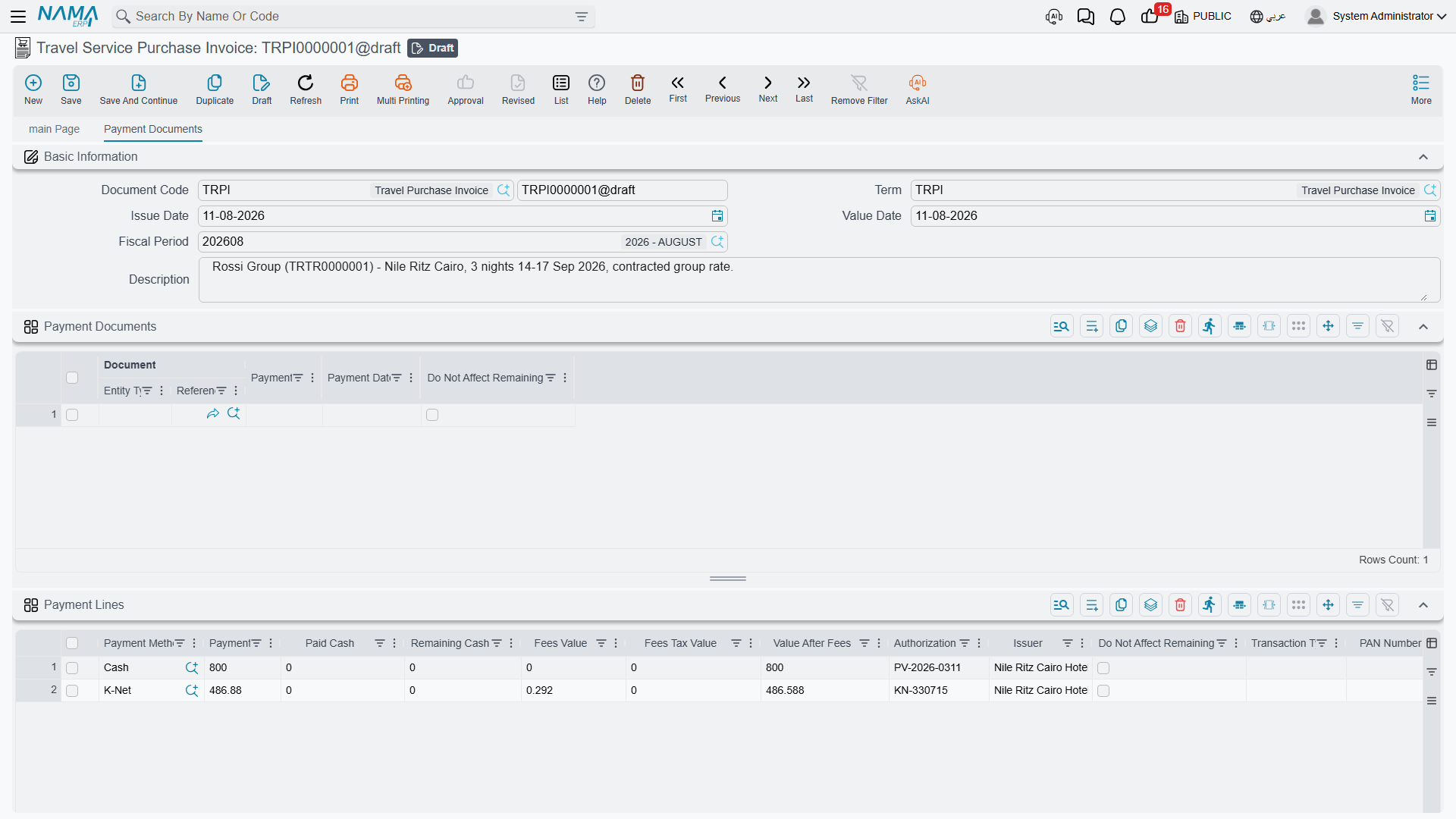Image resolution: width=1456 pixels, height=819 pixels.
Task: Open notifications bell icon
Action: pos(1118,16)
